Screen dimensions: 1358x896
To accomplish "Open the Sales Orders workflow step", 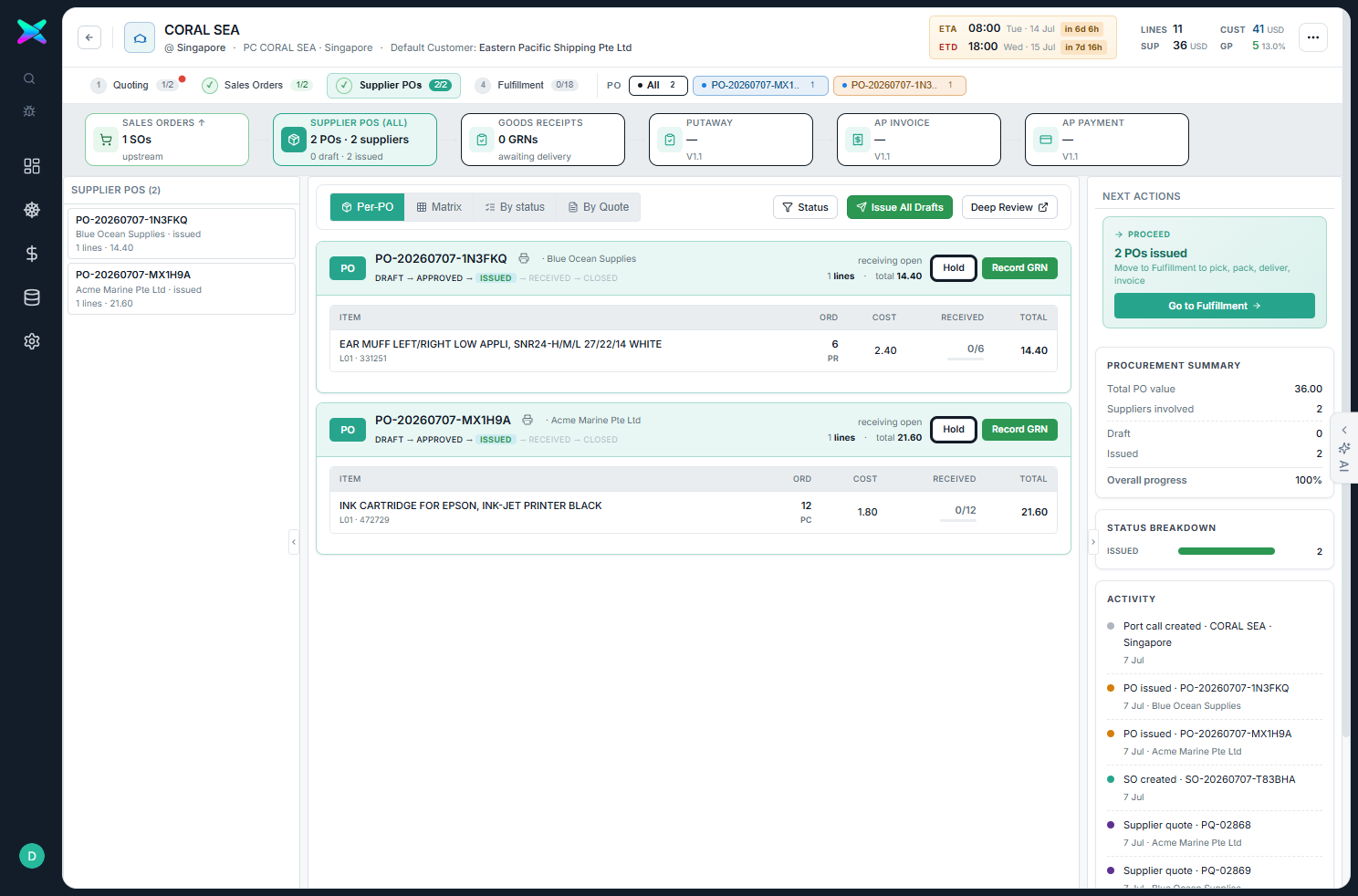I will point(257,85).
